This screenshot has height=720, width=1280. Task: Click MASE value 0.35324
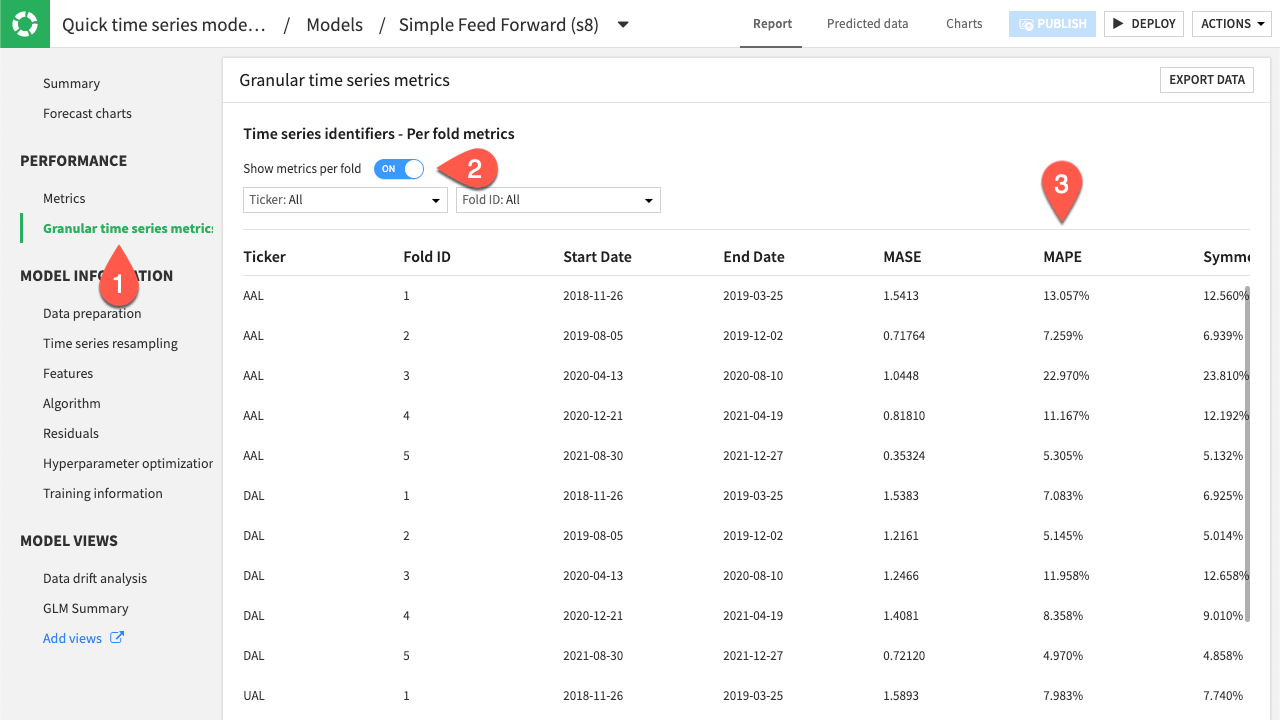pos(904,456)
